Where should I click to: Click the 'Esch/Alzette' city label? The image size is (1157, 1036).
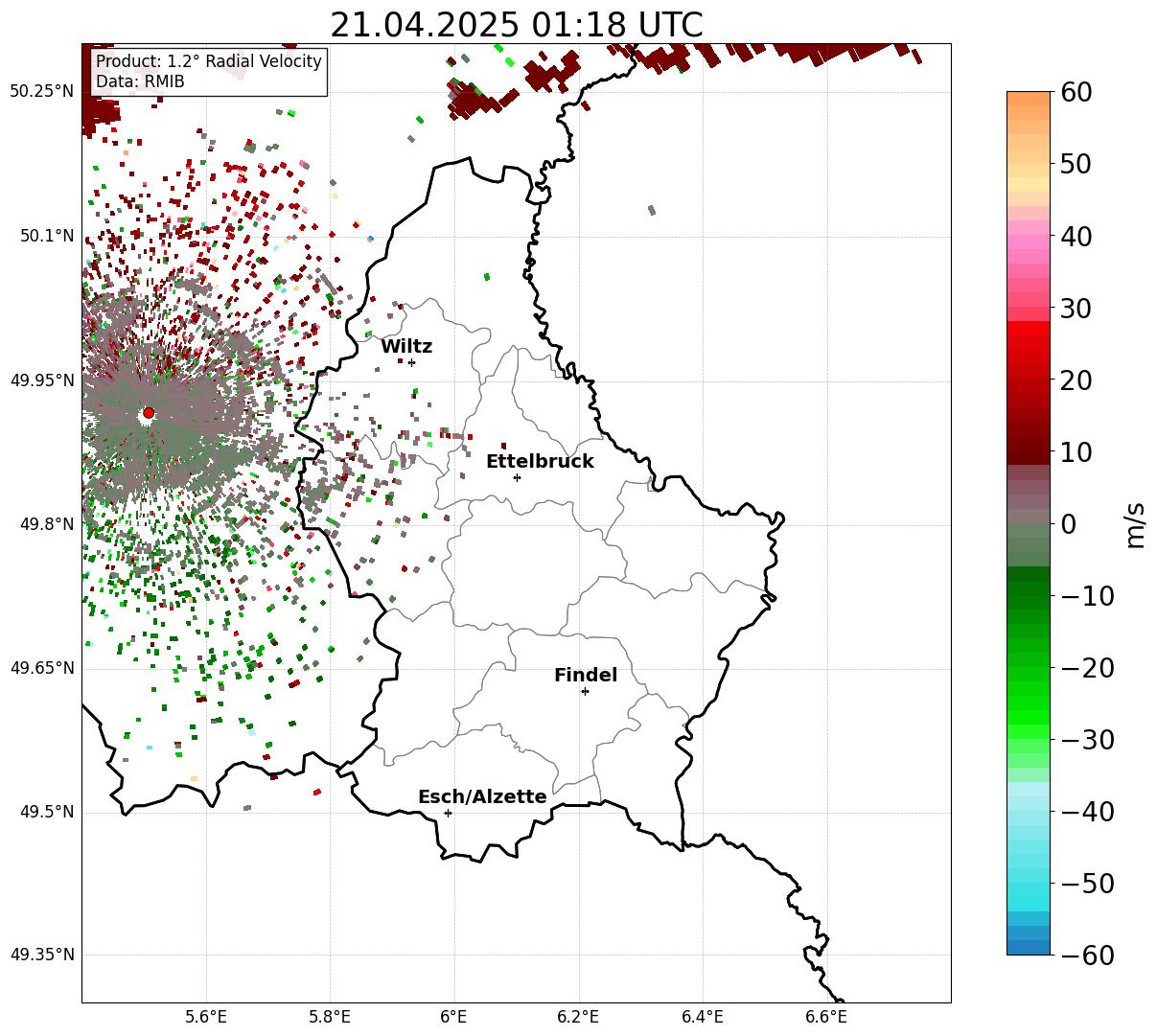click(482, 797)
